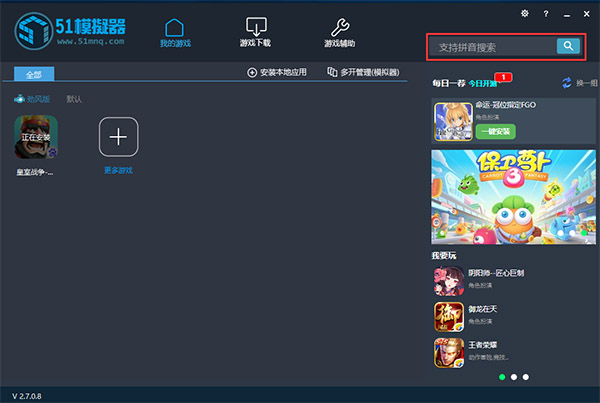Select the 全部 category tab
This screenshot has height=403, width=600.
[x=34, y=74]
